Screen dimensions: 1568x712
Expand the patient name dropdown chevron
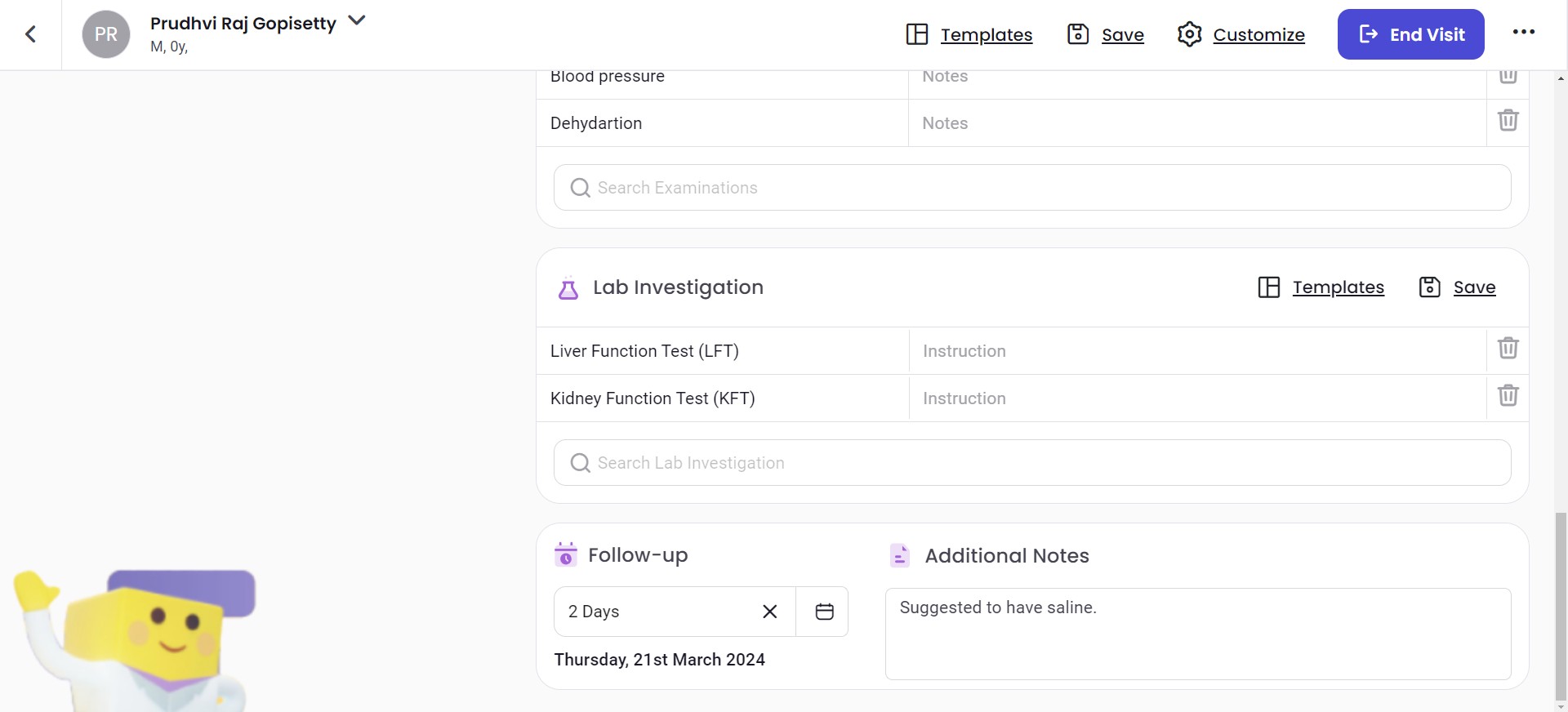357,20
